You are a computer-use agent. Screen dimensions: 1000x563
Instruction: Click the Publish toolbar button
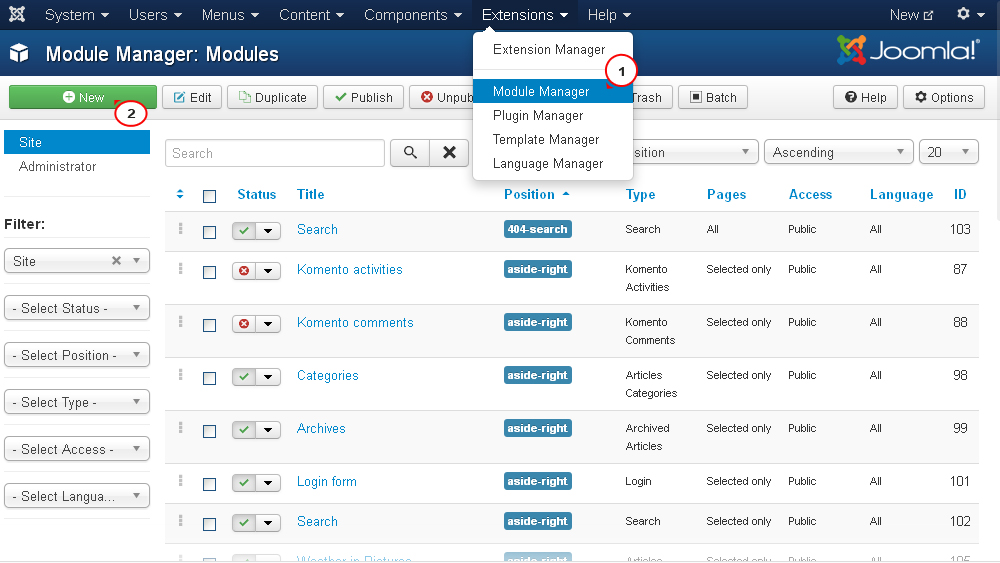click(364, 97)
